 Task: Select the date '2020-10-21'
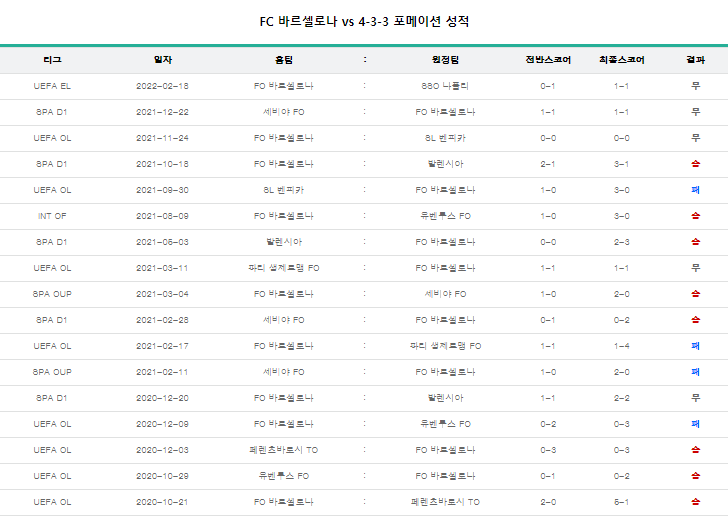(162, 502)
